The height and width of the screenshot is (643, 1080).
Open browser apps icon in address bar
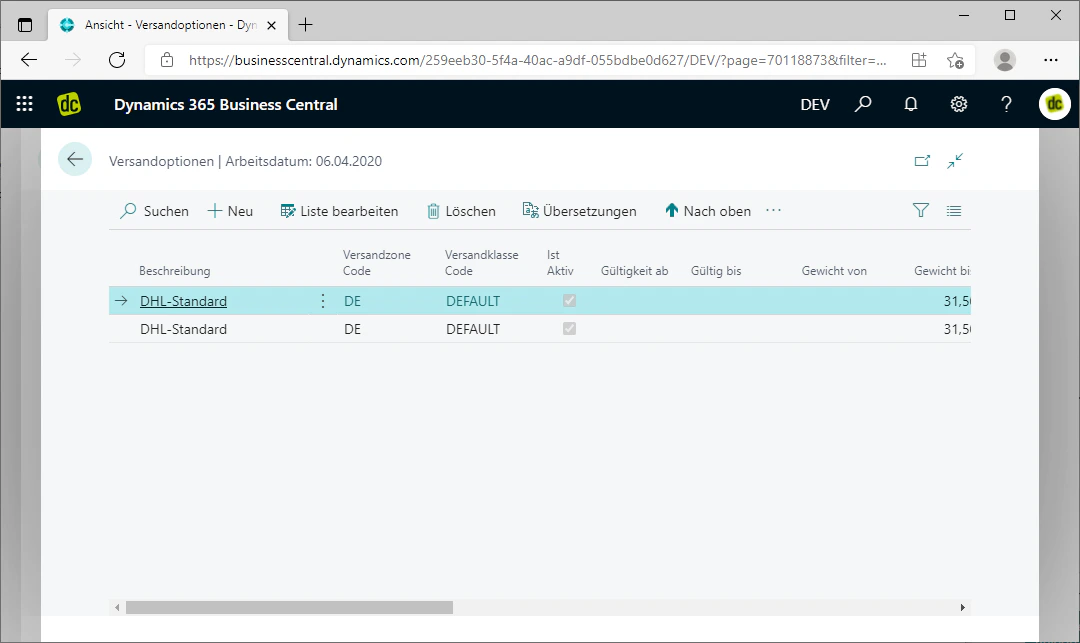coord(919,60)
